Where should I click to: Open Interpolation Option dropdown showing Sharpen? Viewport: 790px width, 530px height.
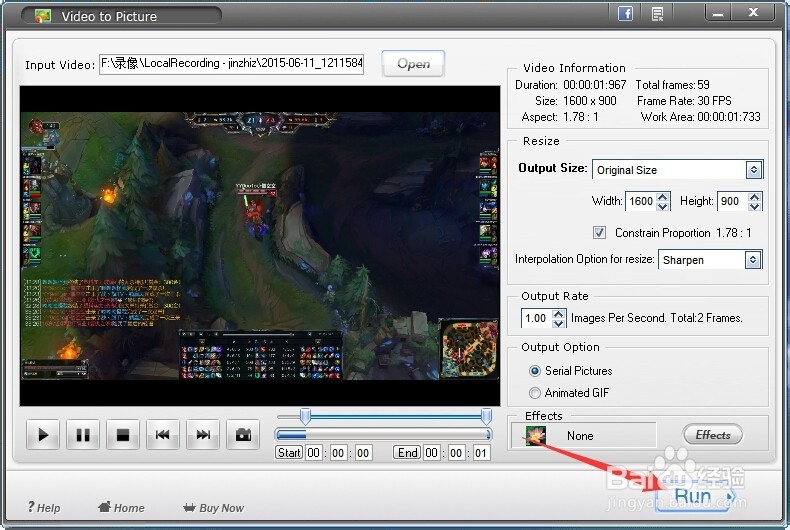[x=753, y=259]
